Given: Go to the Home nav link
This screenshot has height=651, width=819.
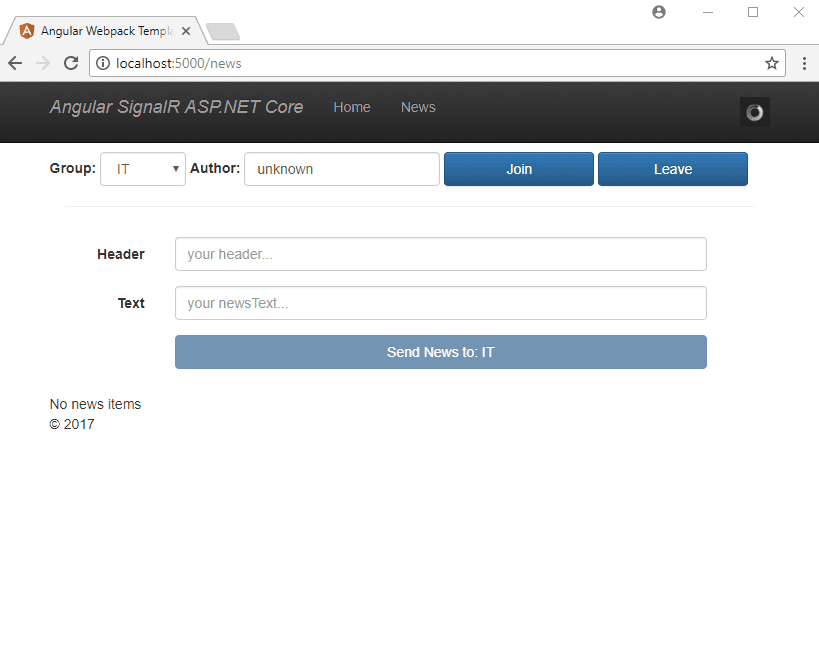Looking at the screenshot, I should [x=352, y=107].
